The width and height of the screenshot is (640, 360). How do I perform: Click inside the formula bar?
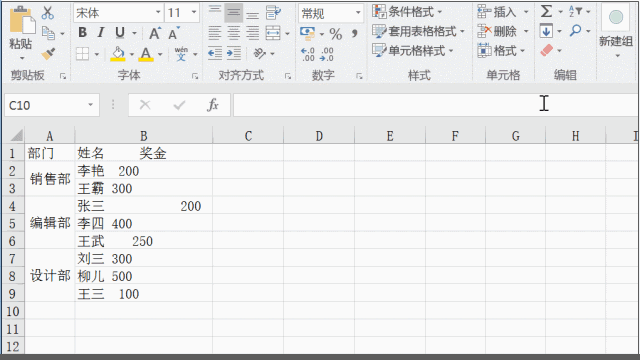click(x=436, y=105)
